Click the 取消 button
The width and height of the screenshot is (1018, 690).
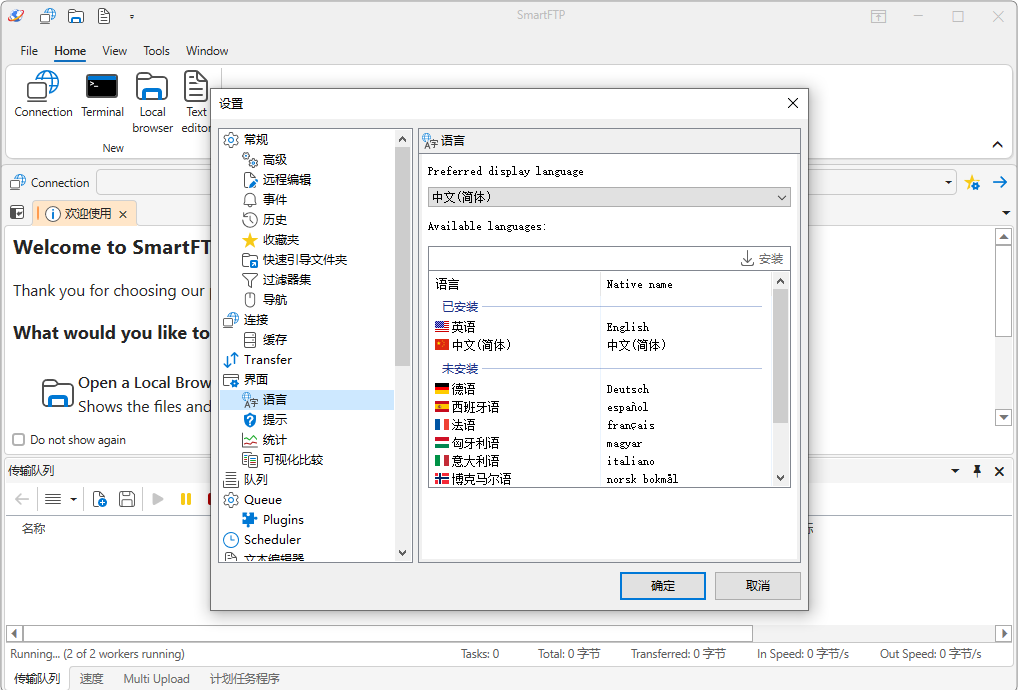pos(758,585)
